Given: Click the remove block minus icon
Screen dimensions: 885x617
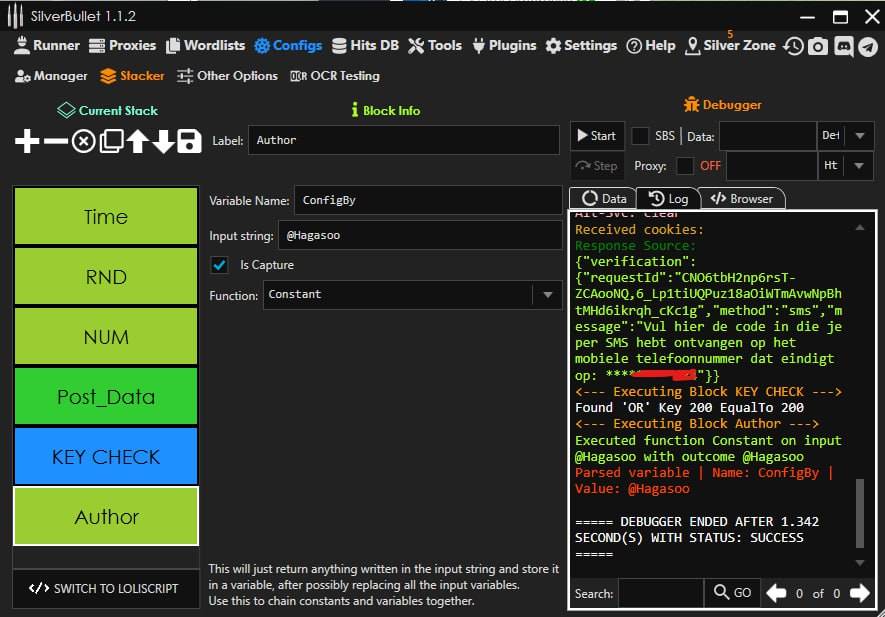Looking at the screenshot, I should (56, 142).
